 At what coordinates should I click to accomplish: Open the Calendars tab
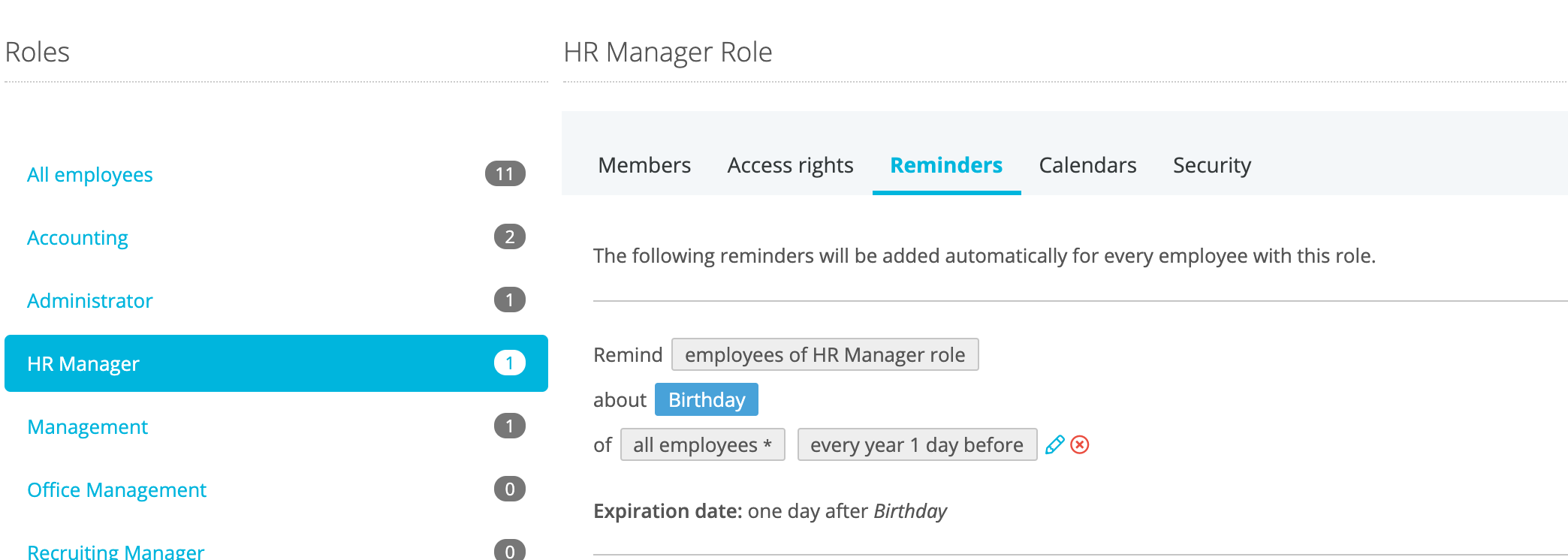1087,165
